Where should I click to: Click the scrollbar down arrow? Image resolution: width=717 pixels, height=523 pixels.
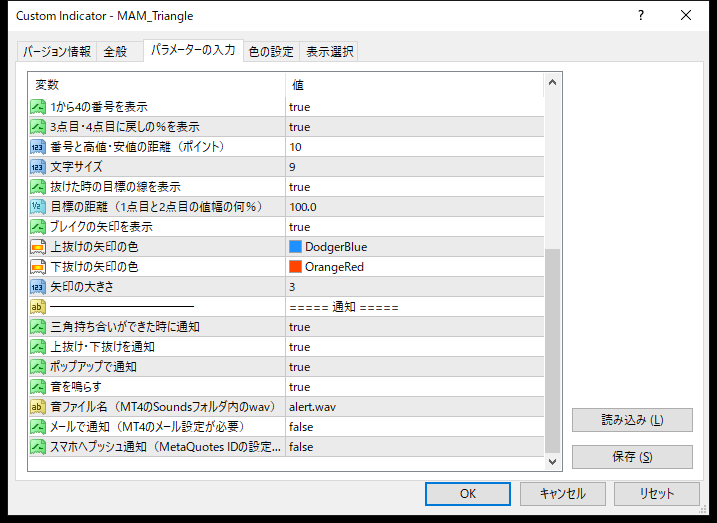[552, 462]
